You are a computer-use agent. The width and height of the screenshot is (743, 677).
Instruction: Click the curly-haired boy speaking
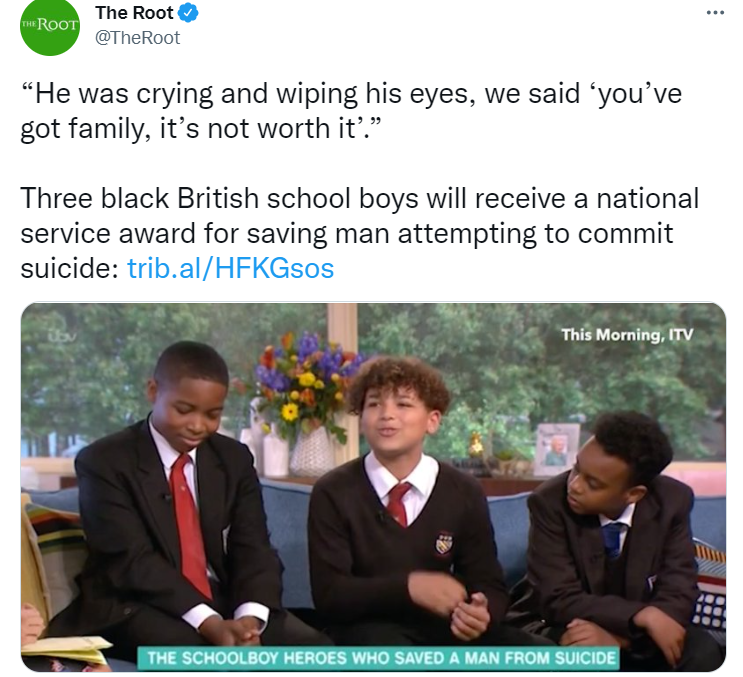(403, 502)
